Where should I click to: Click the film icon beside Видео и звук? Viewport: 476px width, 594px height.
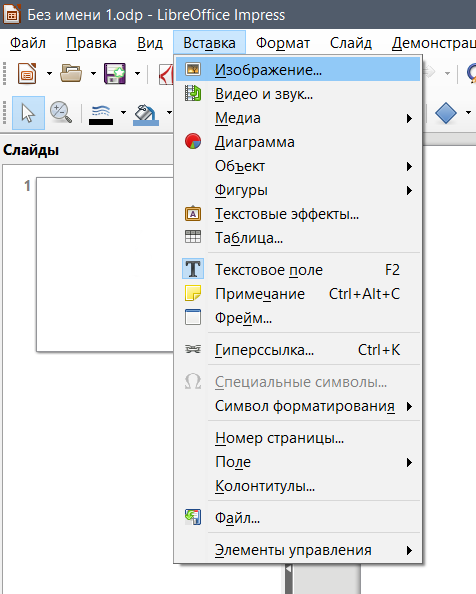(193, 94)
